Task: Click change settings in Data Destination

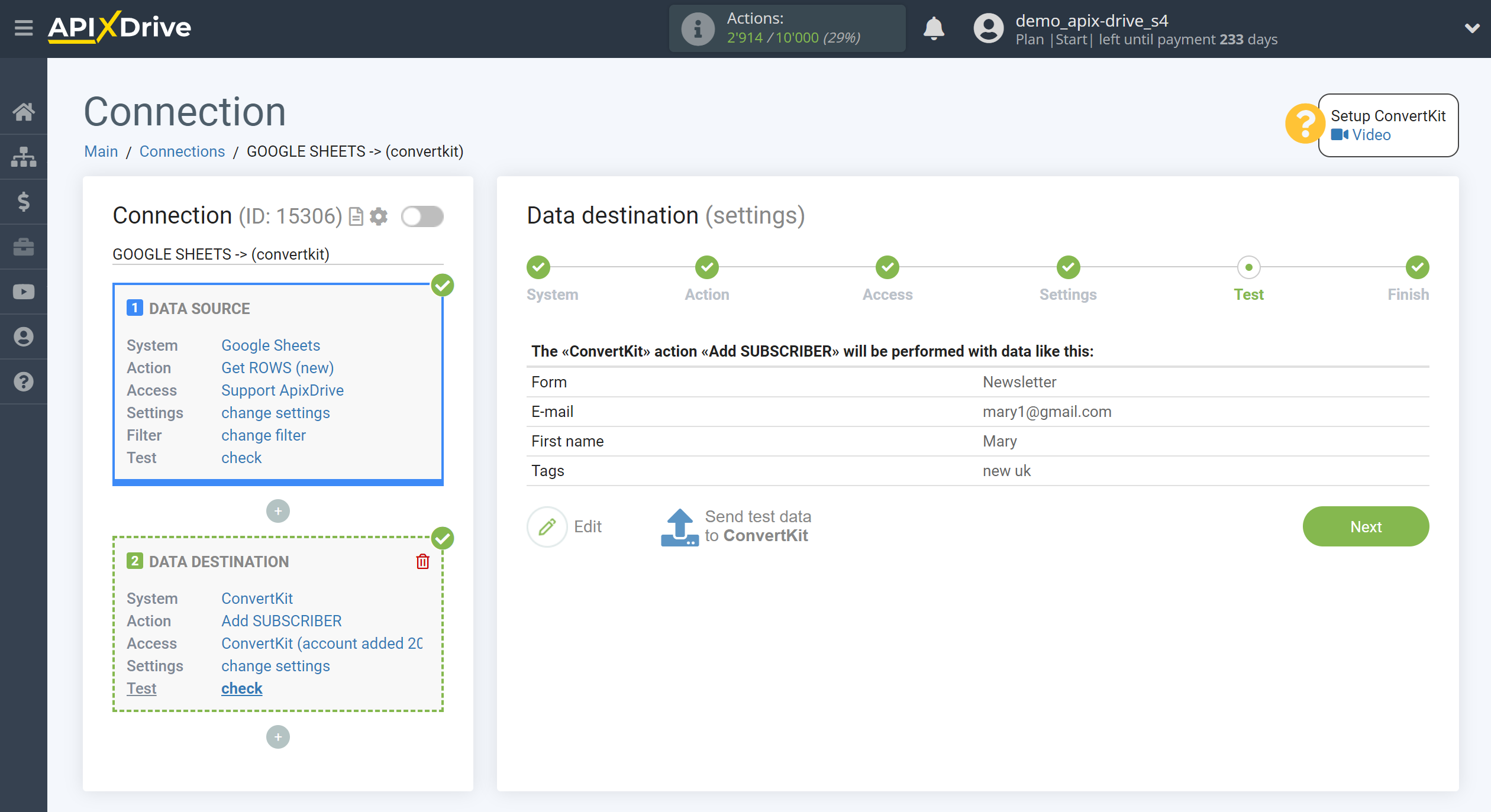Action: [276, 666]
